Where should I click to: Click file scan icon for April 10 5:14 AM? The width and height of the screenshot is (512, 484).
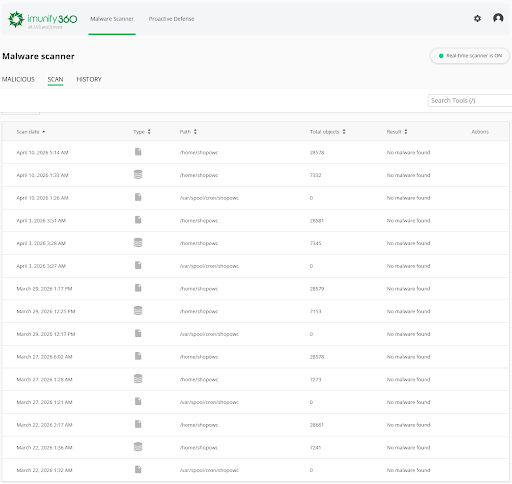[x=138, y=152]
